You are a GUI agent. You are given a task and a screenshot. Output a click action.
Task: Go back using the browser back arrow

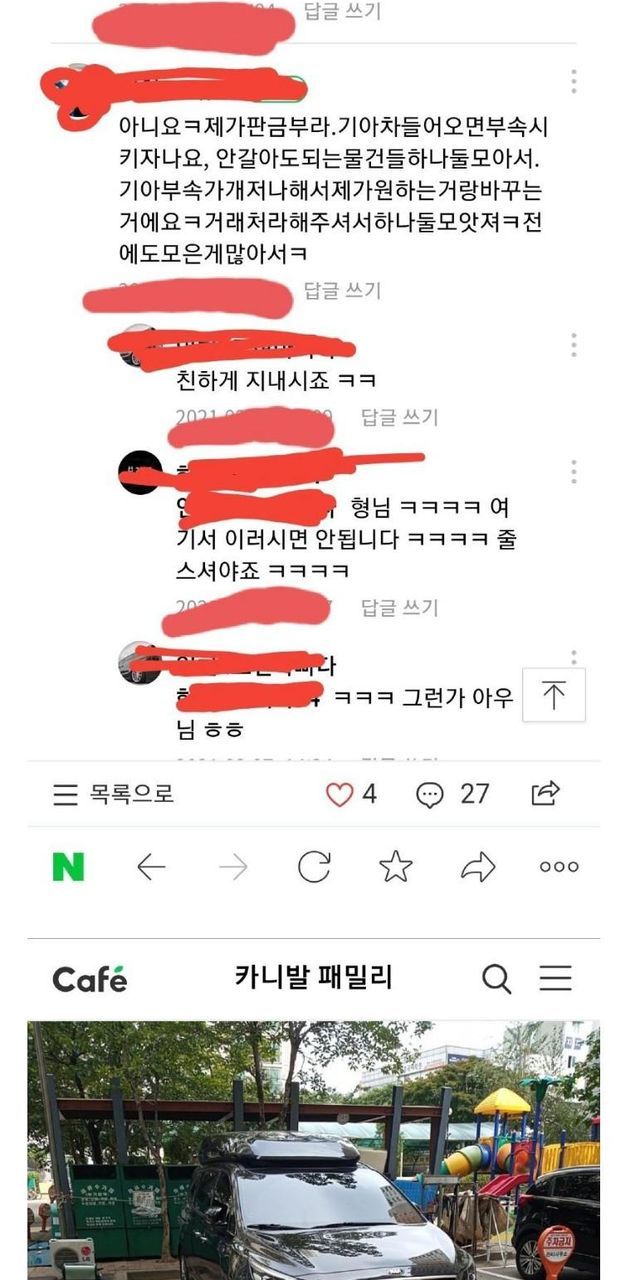151,867
